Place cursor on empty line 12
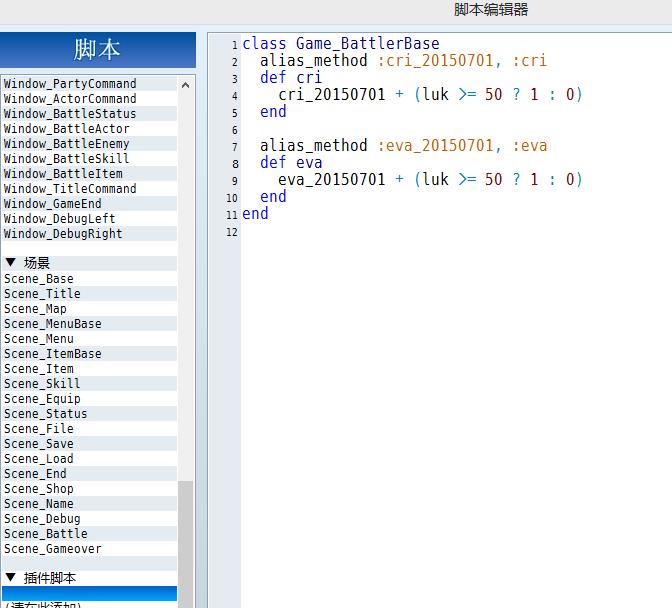Viewport: 672px width, 608px height. [x=454, y=232]
